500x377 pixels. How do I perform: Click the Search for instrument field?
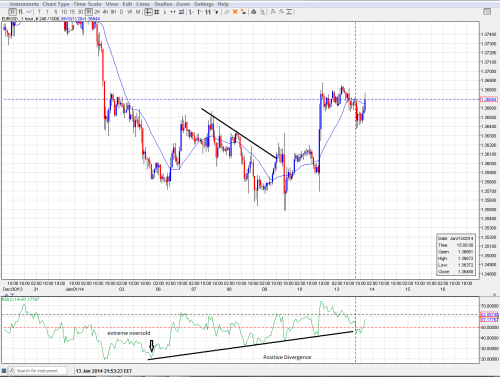[37, 371]
